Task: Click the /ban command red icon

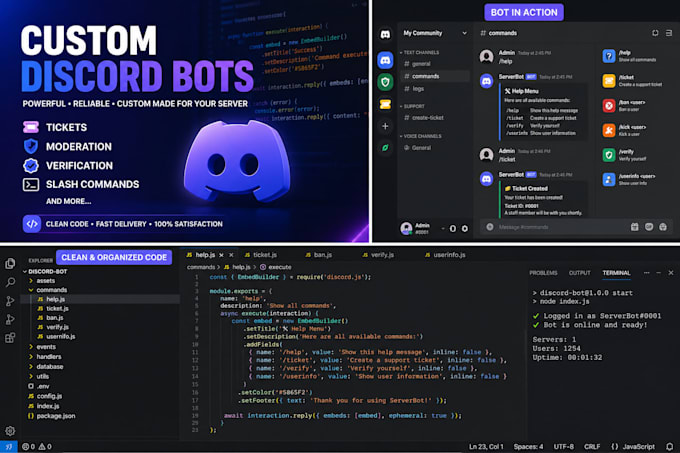Action: [x=609, y=105]
